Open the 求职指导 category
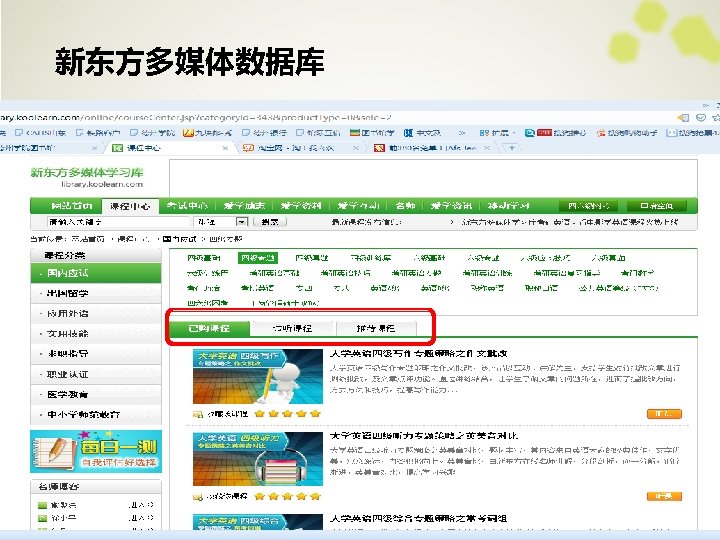The image size is (720, 540). pos(96,354)
